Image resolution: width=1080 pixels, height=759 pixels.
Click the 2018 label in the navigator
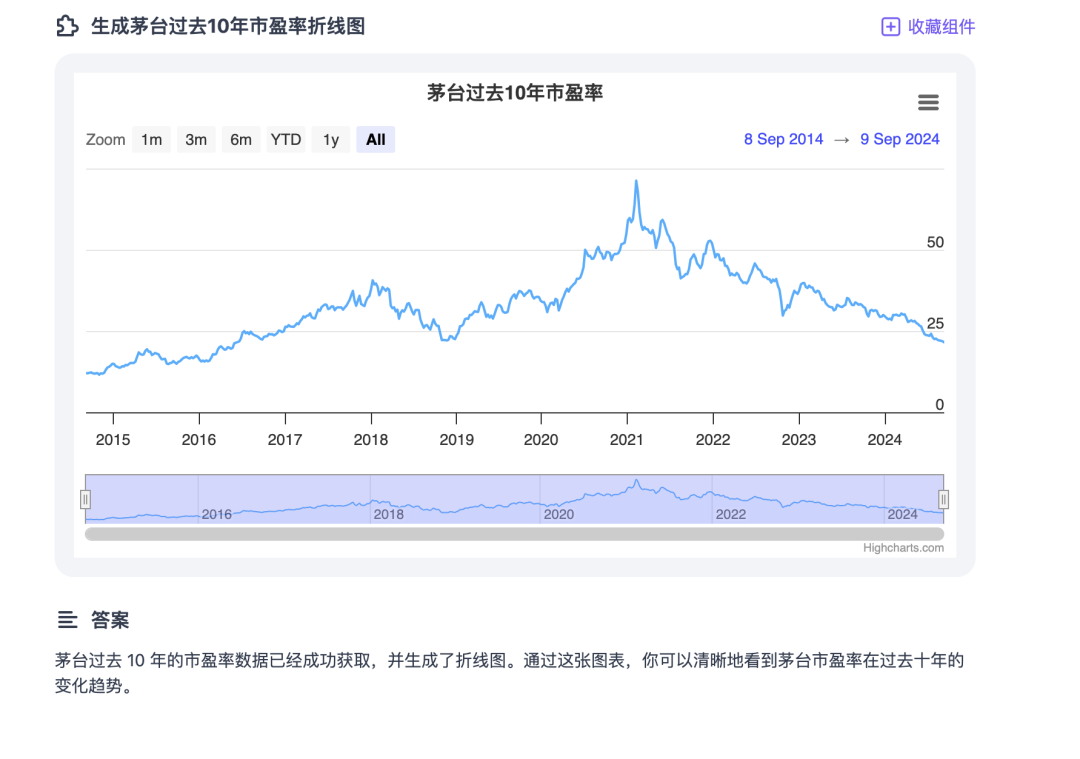point(388,514)
